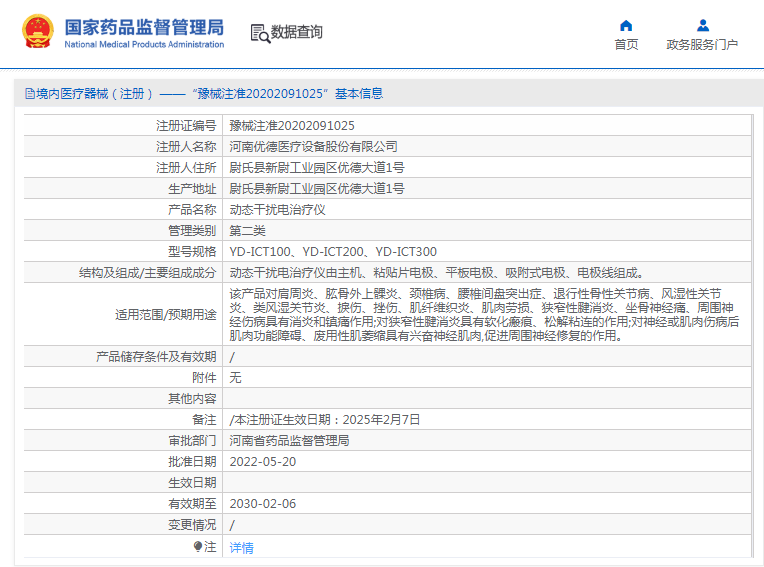764x567 pixels.
Task: Click management class 第二类
Action: pos(248,230)
